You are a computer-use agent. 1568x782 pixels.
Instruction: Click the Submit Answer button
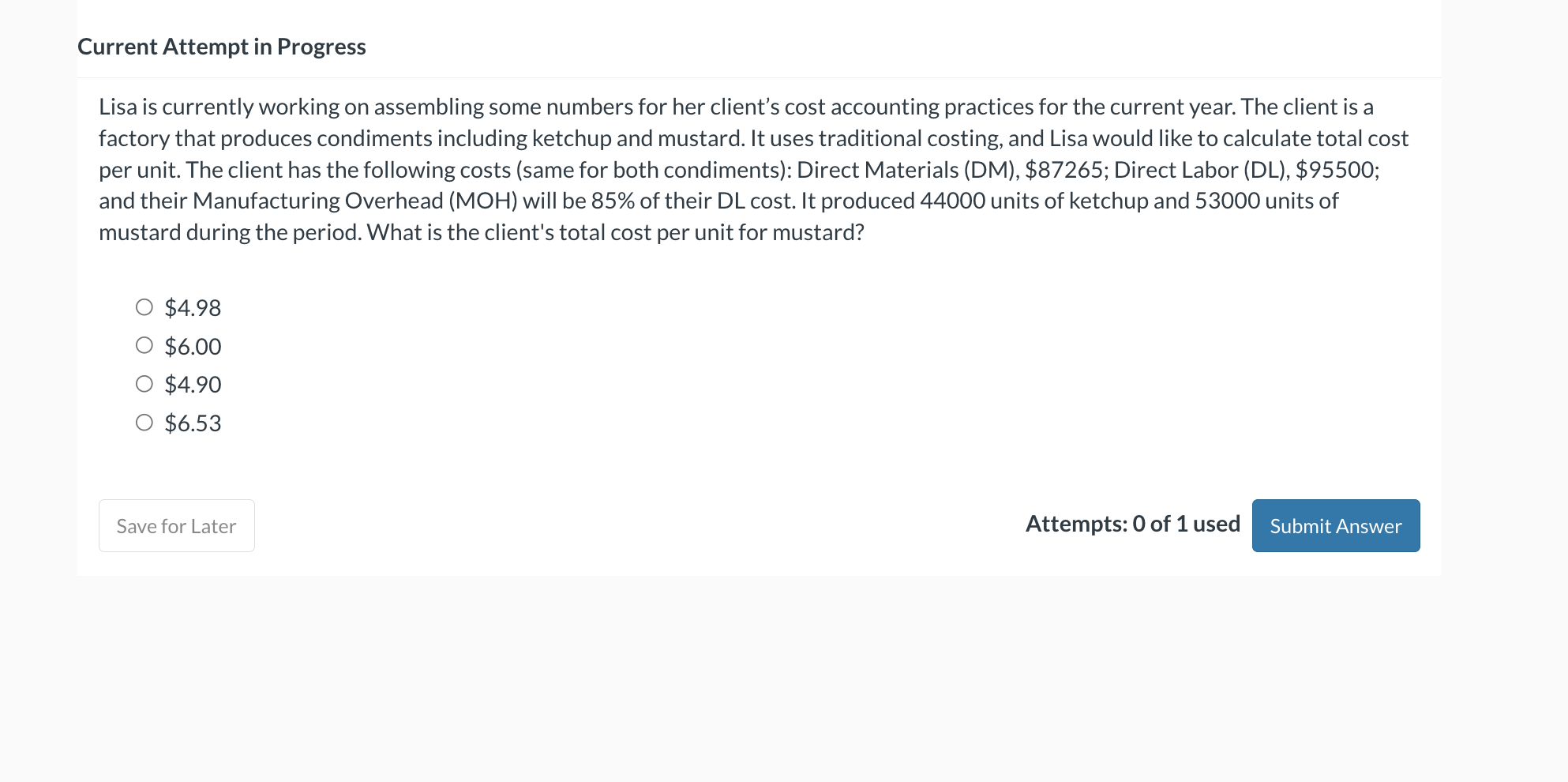tap(1335, 525)
